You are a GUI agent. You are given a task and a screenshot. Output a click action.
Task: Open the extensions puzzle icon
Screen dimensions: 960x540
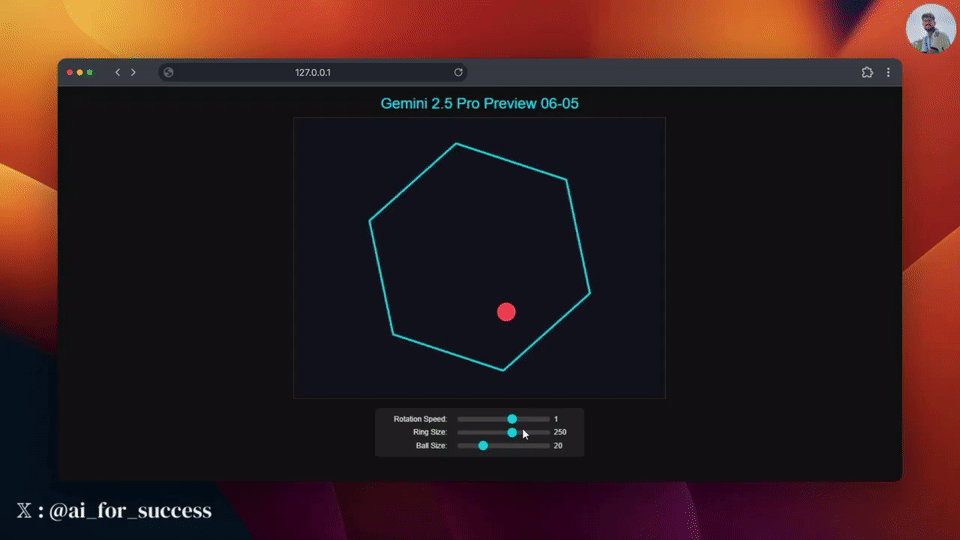coord(867,72)
